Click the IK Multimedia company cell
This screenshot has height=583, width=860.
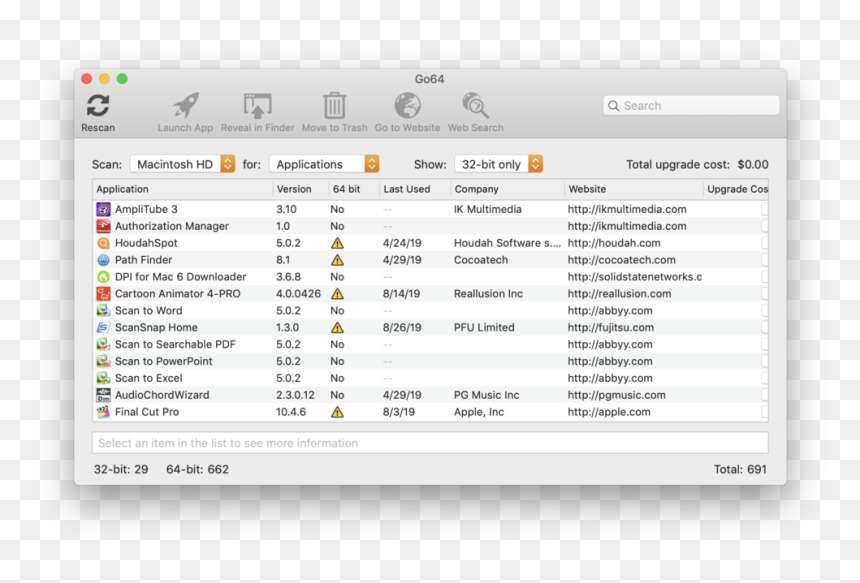click(488, 210)
